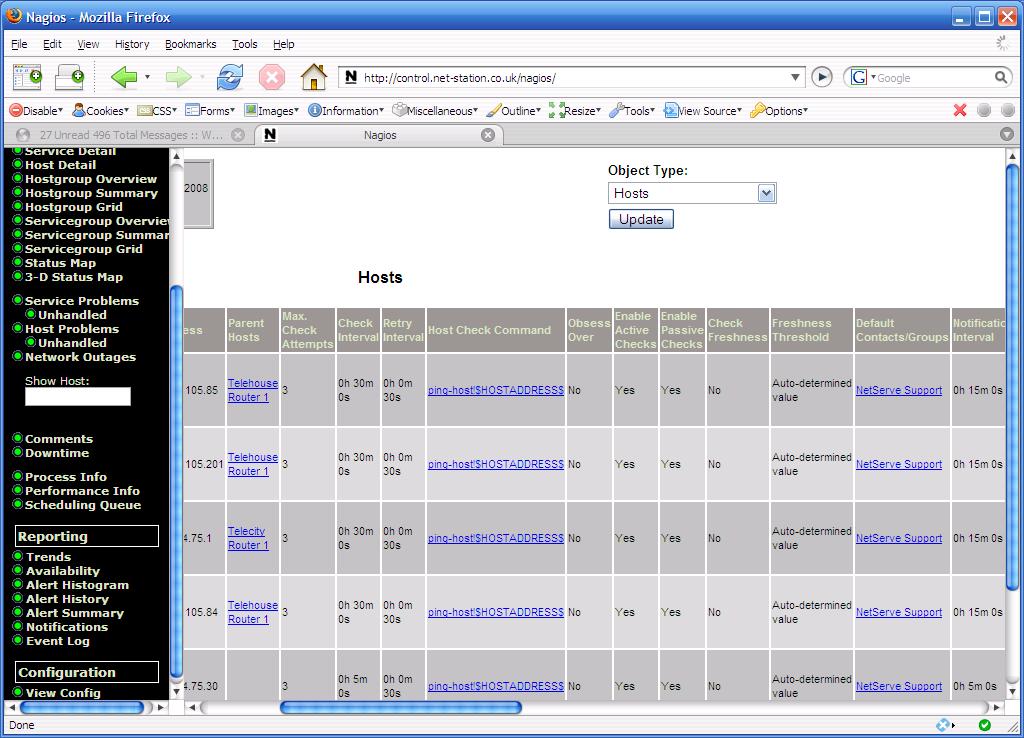Viewport: 1024px width, 738px height.
Task: Open the Forms web developer menu
Action: click(210, 111)
